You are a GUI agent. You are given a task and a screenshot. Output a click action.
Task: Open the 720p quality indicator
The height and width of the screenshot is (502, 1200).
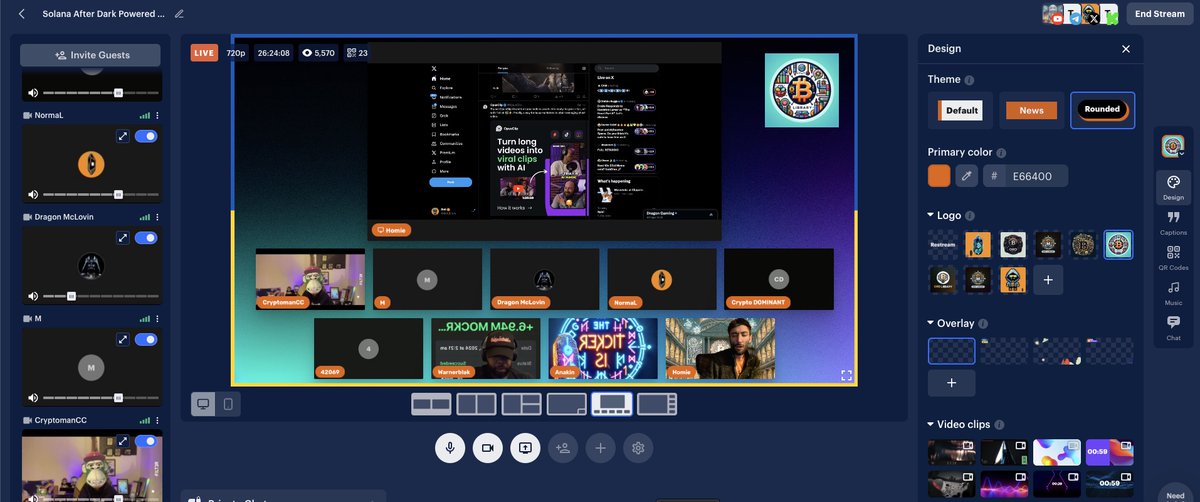(236, 53)
